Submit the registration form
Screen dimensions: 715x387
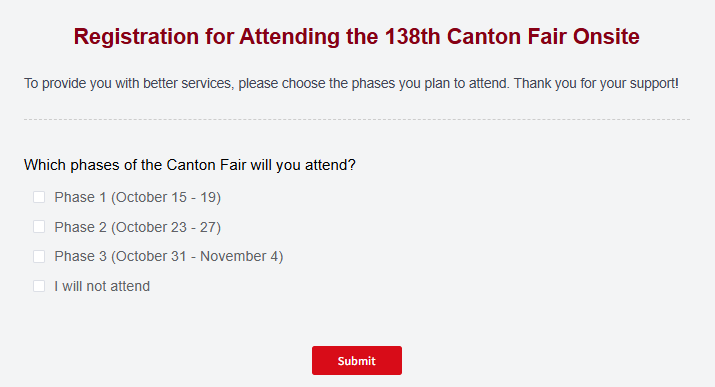tap(357, 361)
